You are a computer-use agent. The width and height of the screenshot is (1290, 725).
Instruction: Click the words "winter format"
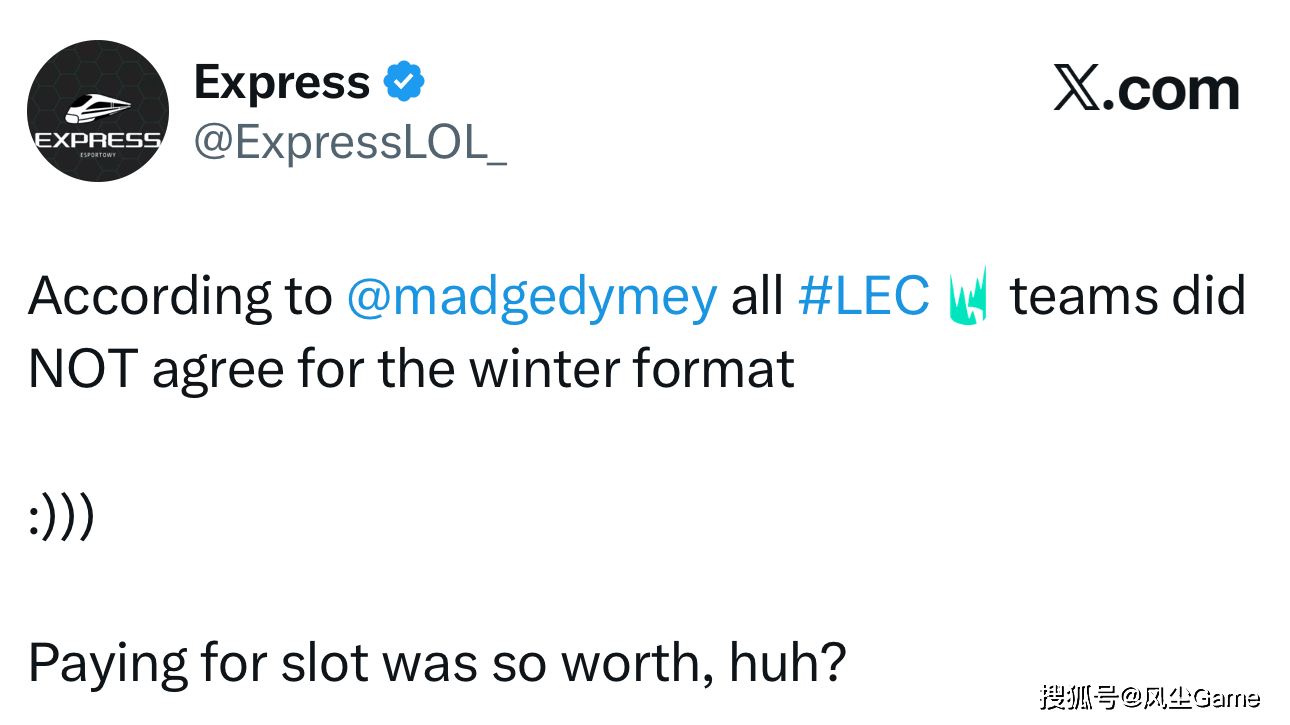pos(632,370)
